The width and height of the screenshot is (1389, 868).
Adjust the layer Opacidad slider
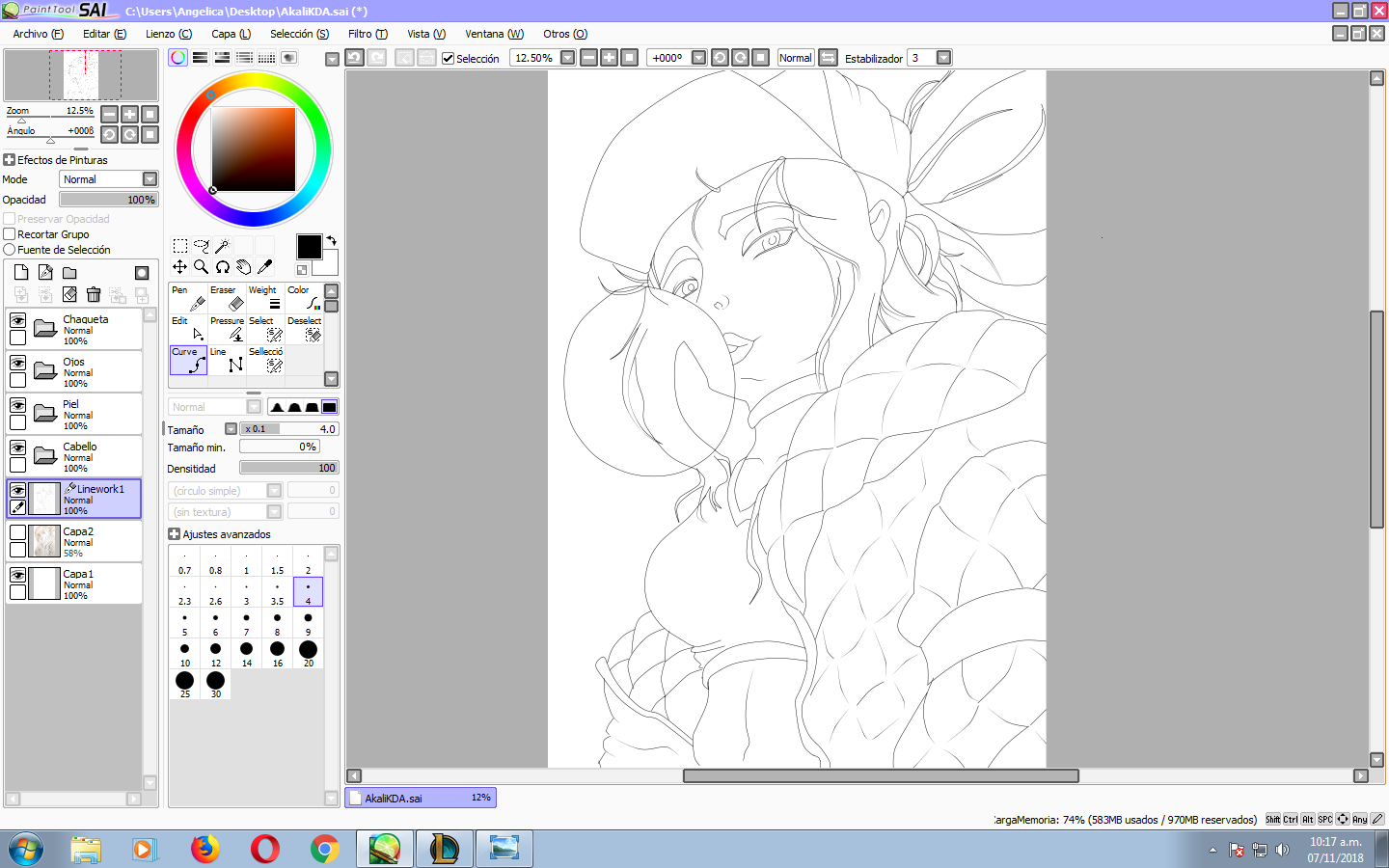(x=108, y=200)
